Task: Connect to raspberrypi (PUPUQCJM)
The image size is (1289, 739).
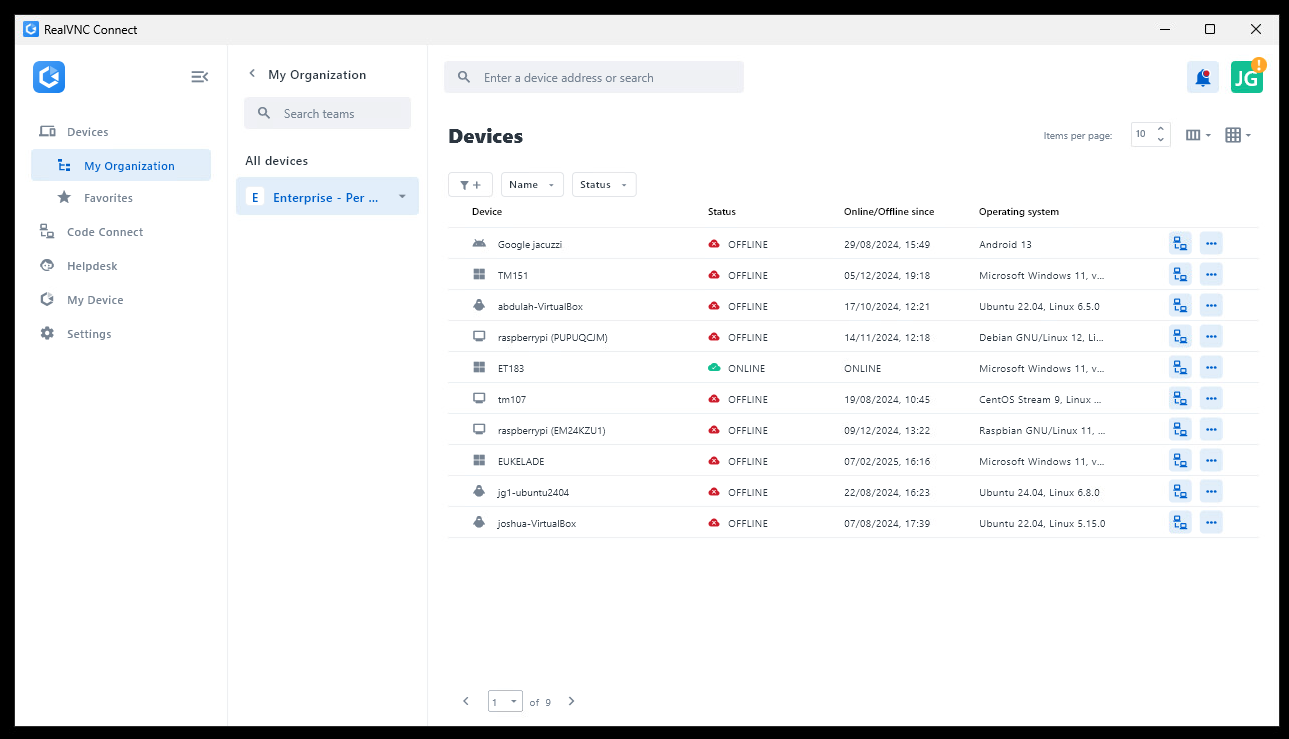Action: [1180, 337]
